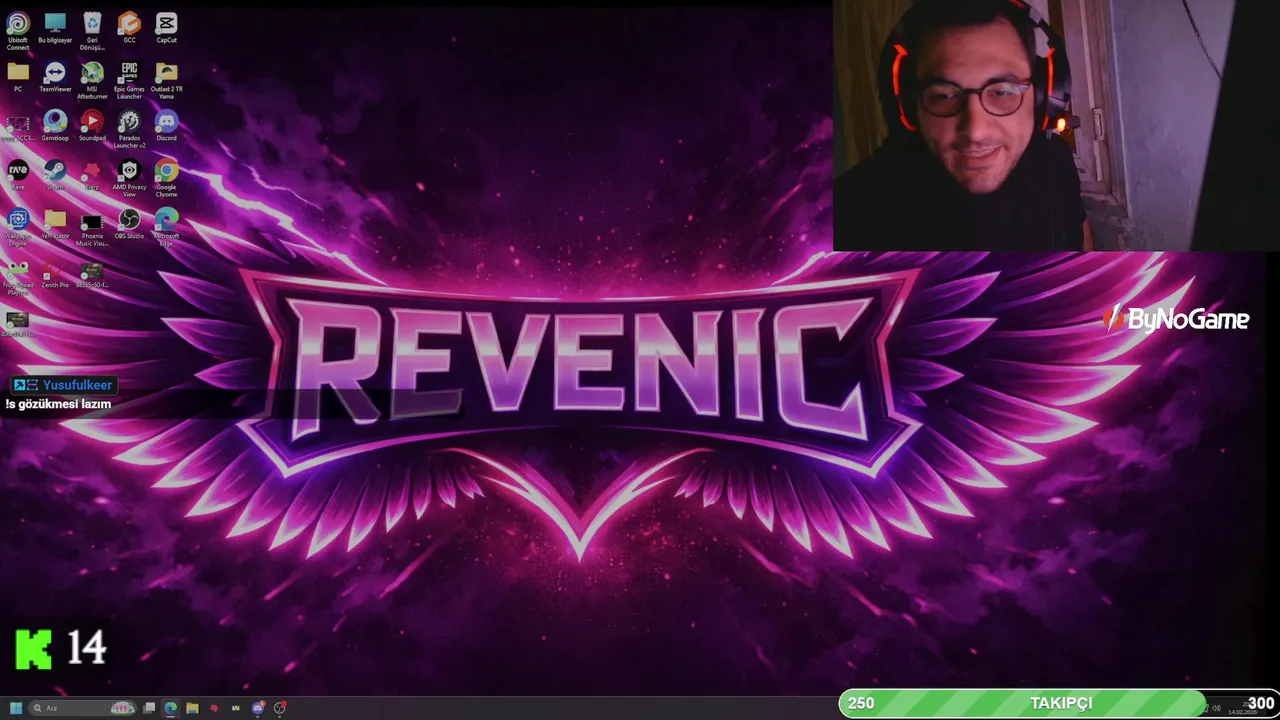Launch Microsoft Edge desktop shortcut

pyautogui.click(x=166, y=227)
